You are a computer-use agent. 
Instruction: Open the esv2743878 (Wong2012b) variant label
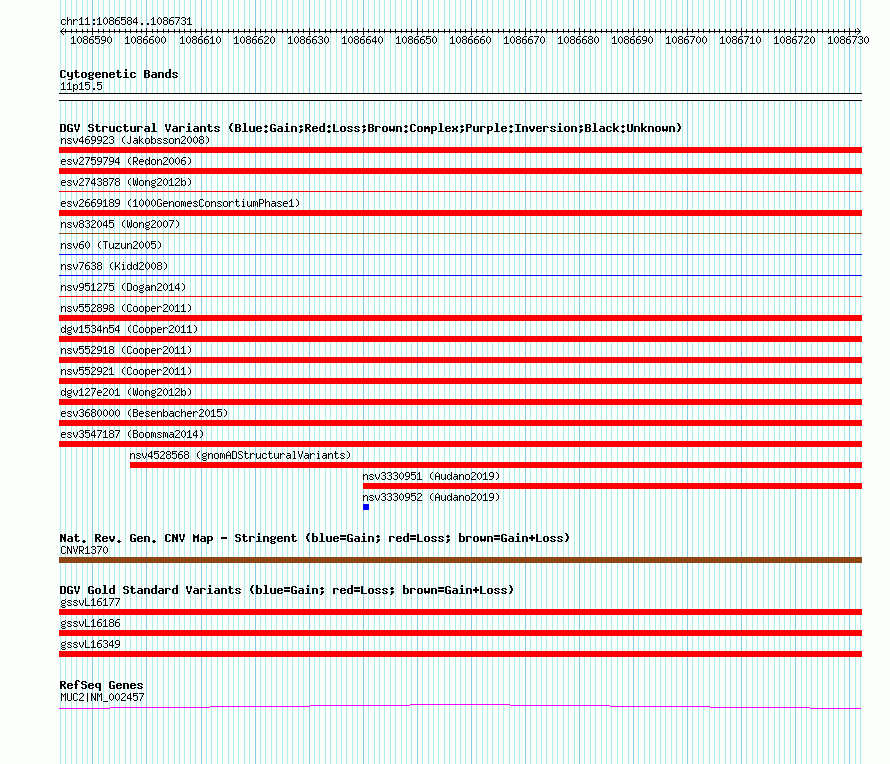click(126, 182)
